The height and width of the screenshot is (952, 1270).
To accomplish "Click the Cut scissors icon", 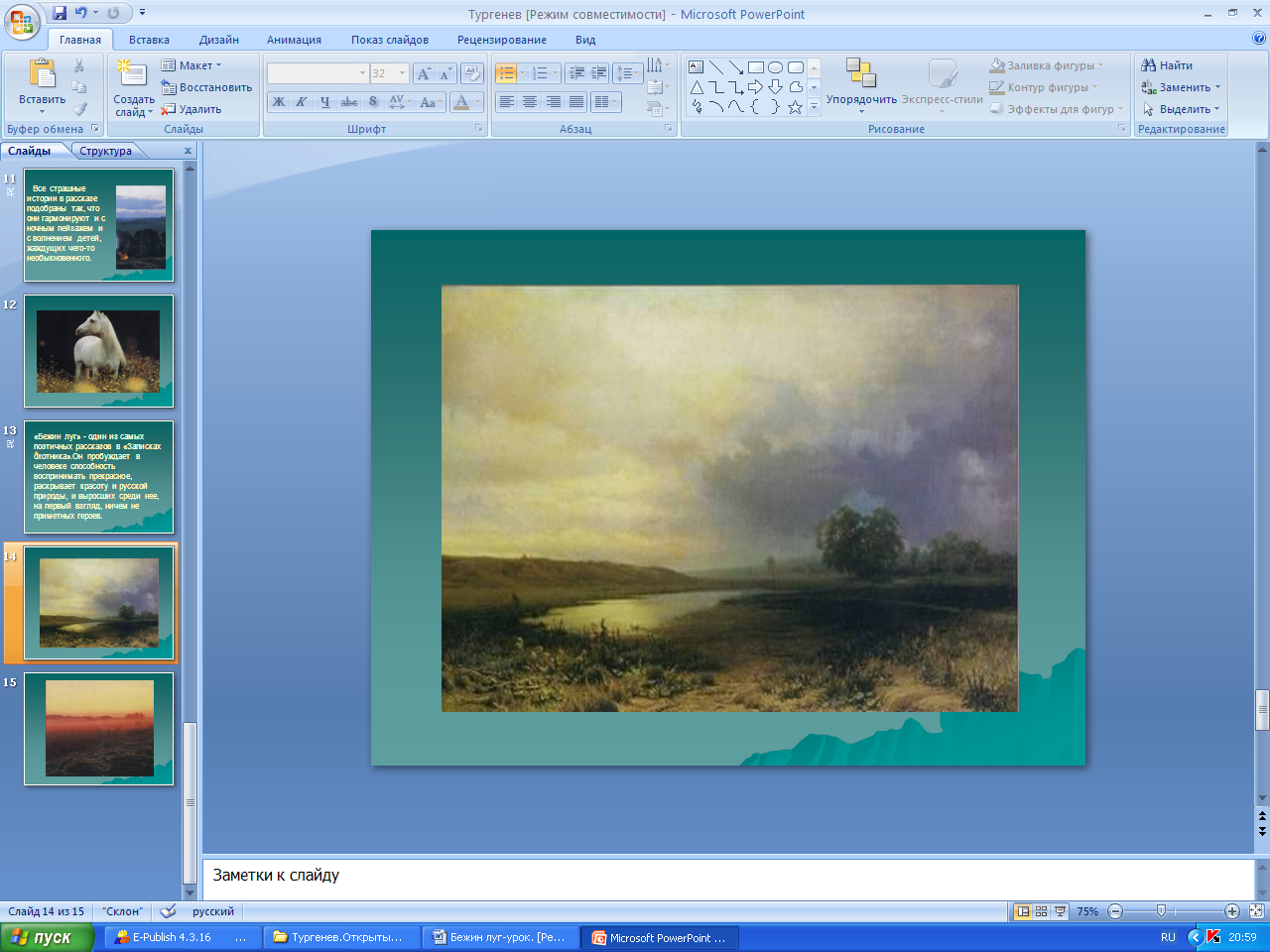I will pyautogui.click(x=79, y=65).
